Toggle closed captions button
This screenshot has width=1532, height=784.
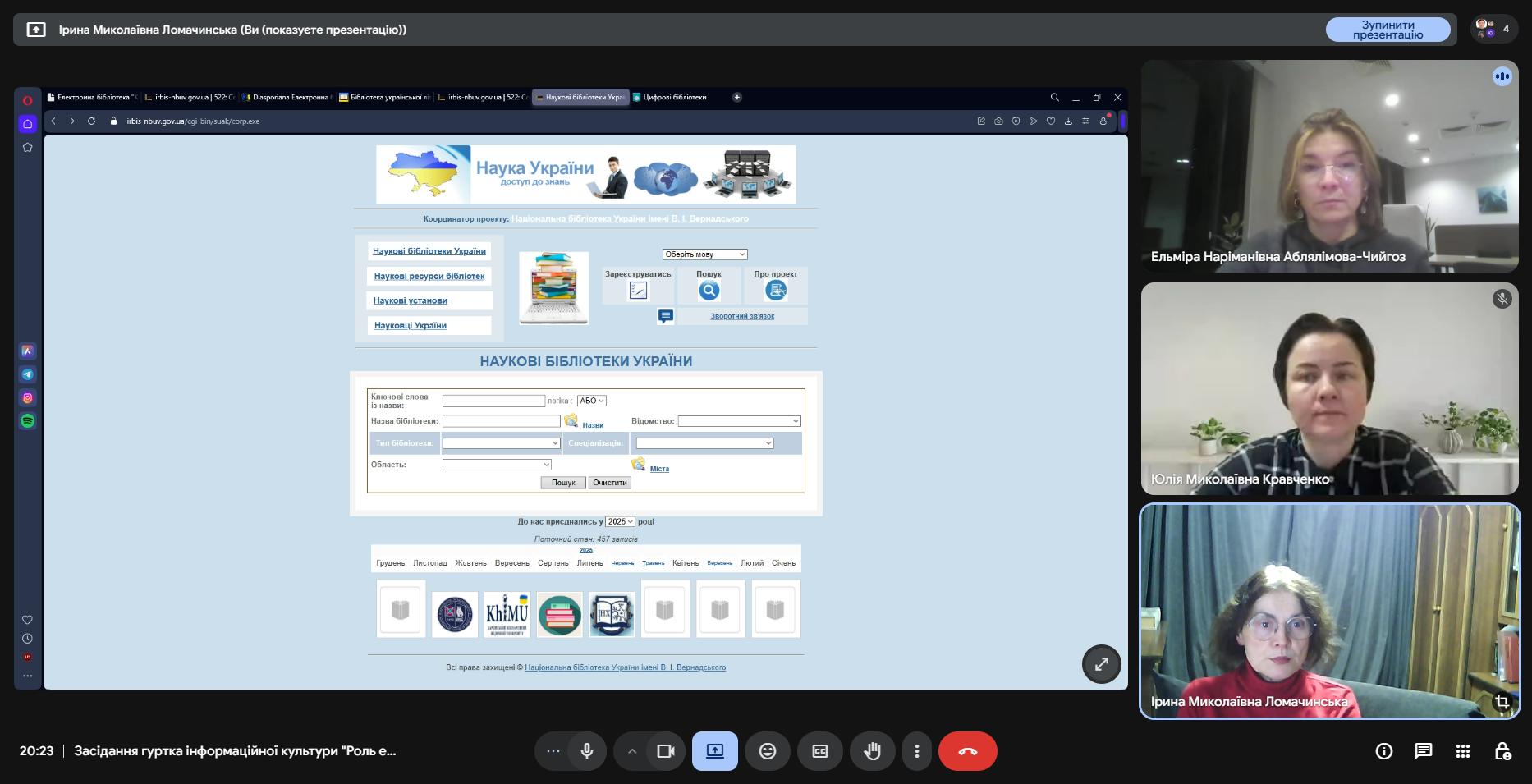click(x=819, y=751)
